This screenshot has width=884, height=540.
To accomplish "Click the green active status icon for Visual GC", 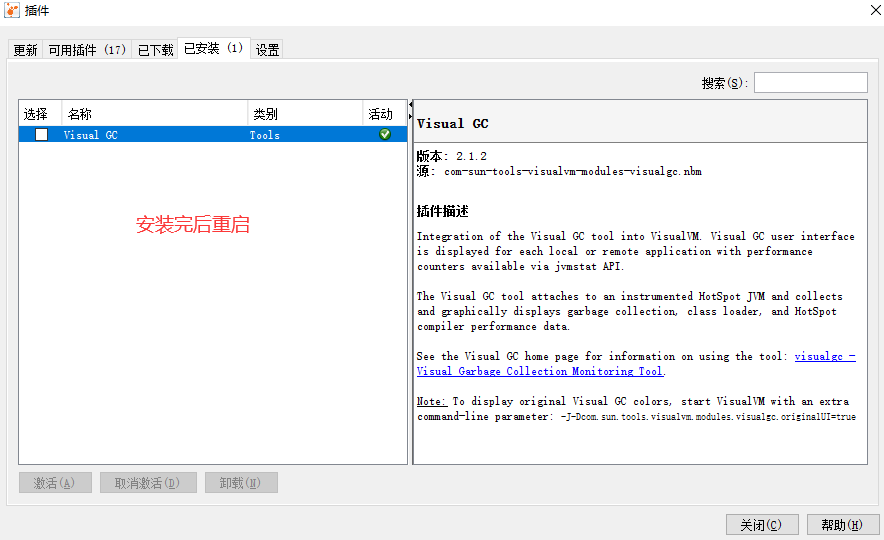I will (385, 134).
